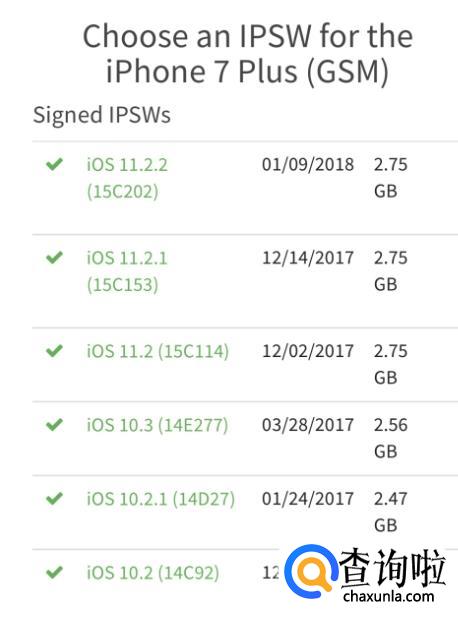Viewport: 458px width, 627px height.
Task: Open the iOS 10.2 (14C92) link
Action: [x=153, y=573]
